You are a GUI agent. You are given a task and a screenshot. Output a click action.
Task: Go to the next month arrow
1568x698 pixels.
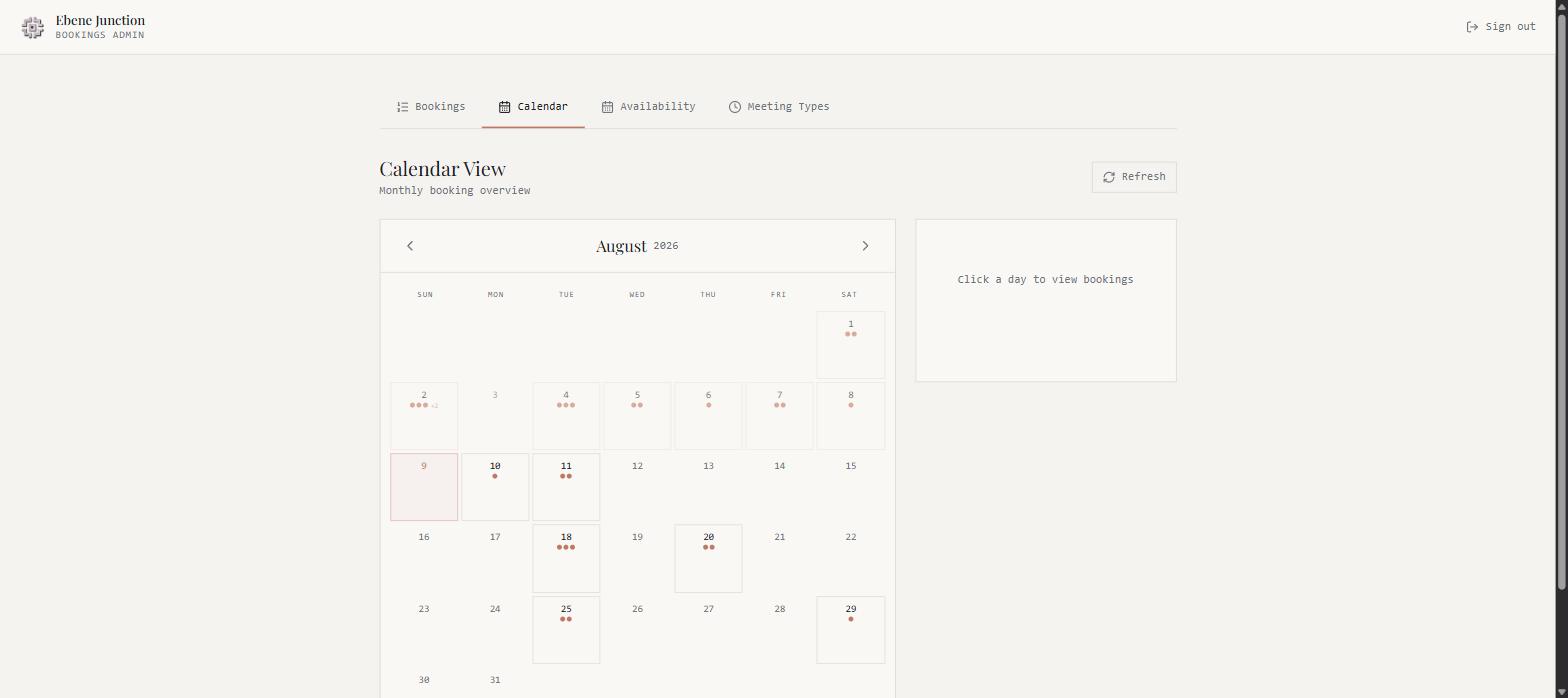865,246
